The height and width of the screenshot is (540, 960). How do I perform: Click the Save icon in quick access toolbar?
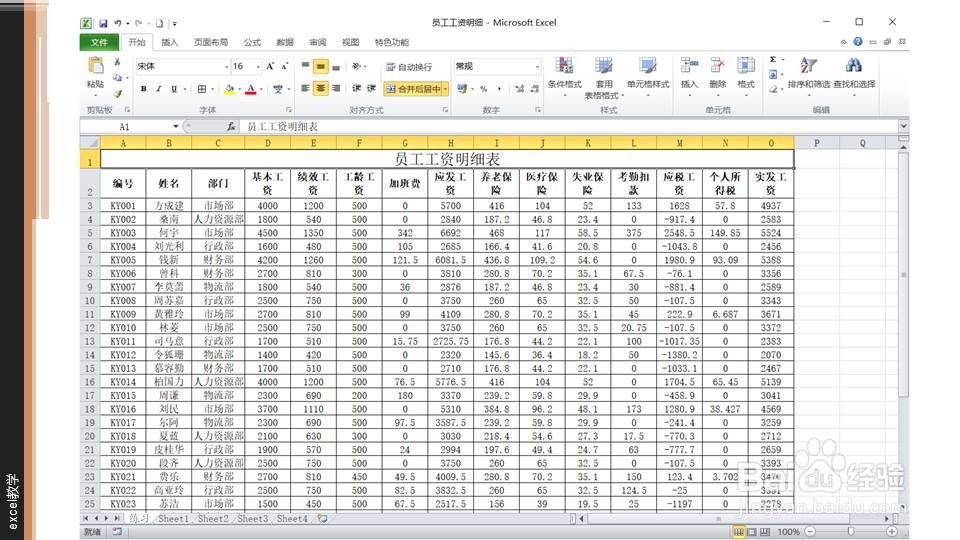click(x=103, y=23)
